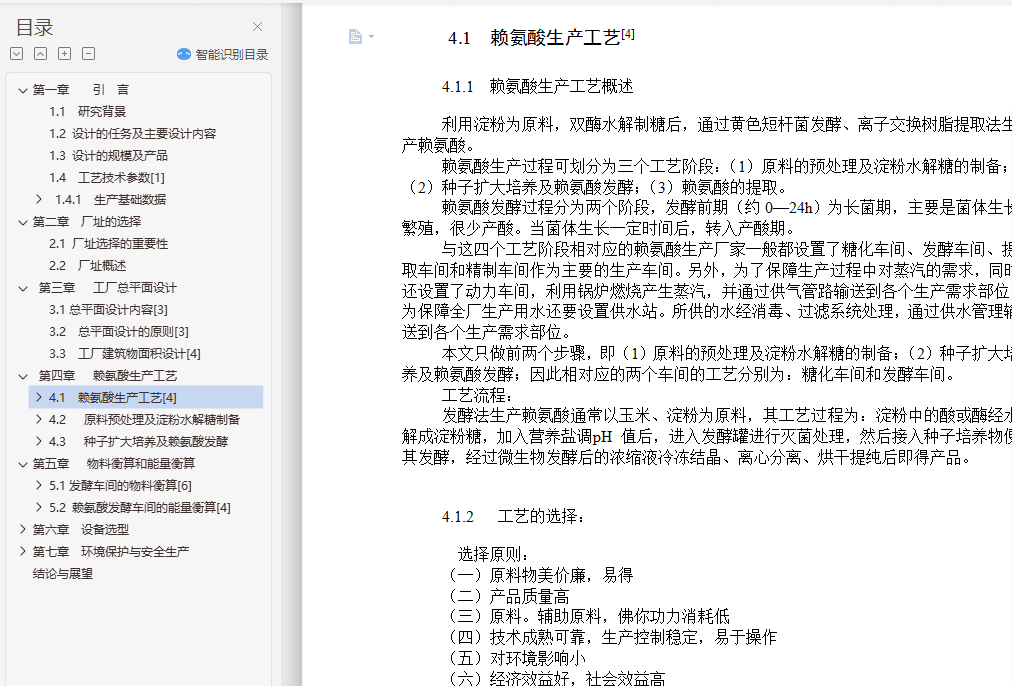Click the line （五）对环境影响小
The image size is (1012, 686).
coord(516,658)
